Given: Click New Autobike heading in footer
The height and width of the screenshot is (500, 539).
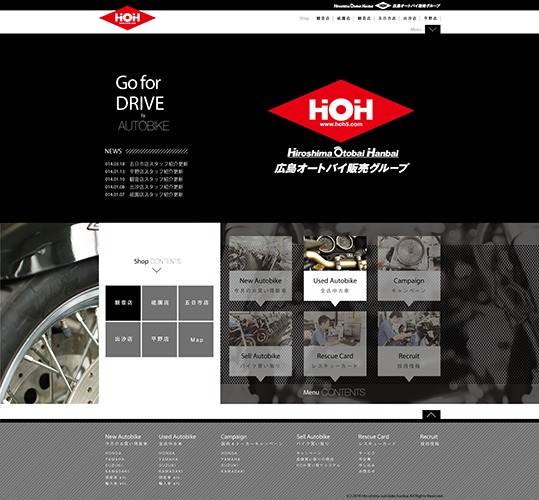Looking at the screenshot, I should [123, 437].
